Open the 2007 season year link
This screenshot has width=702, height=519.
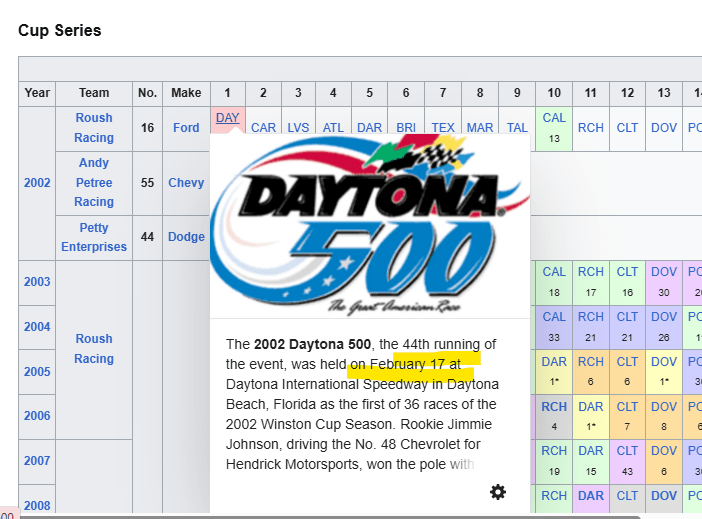[37, 462]
